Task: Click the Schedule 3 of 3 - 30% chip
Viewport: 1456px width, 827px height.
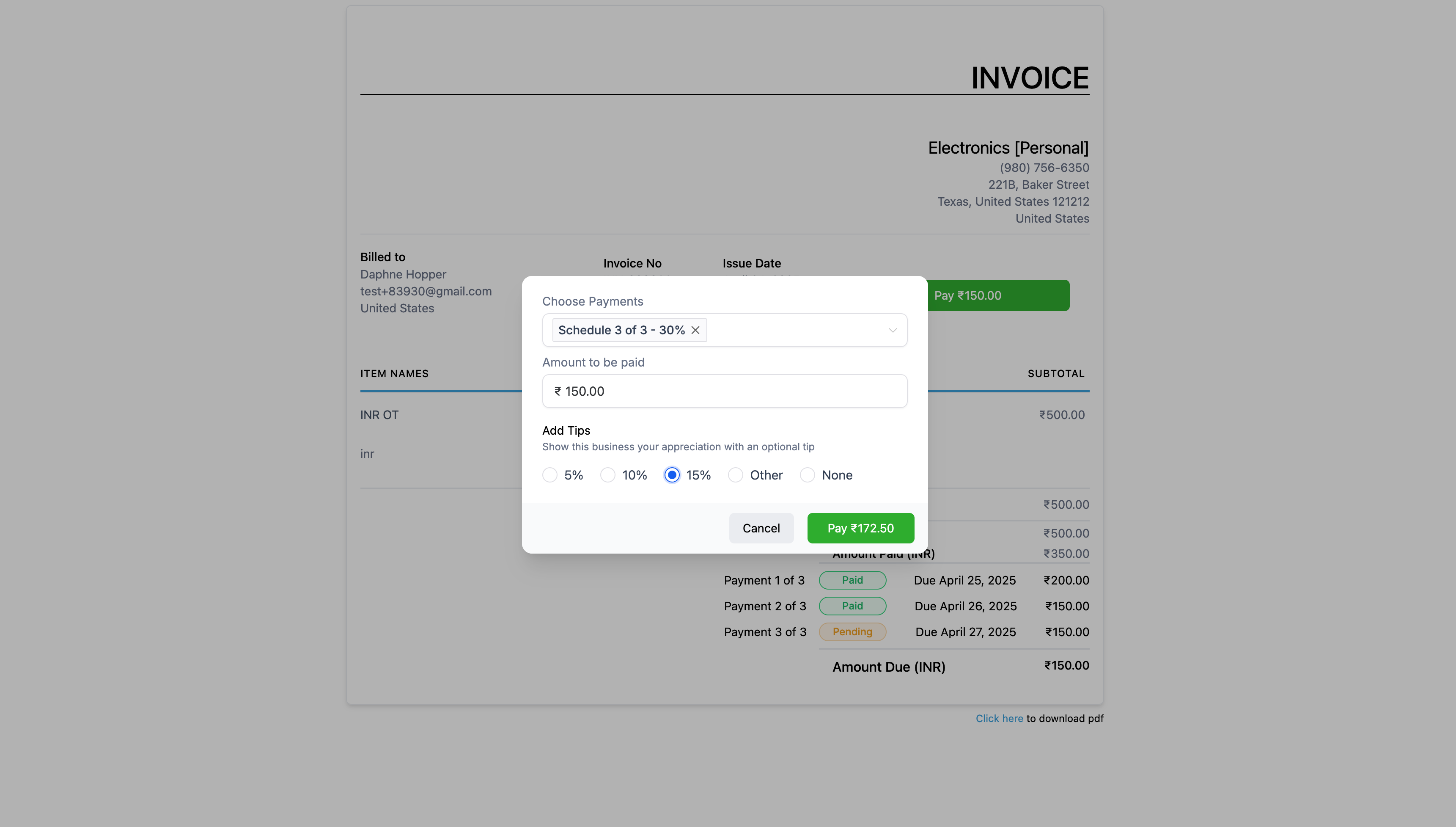Action: coord(621,330)
